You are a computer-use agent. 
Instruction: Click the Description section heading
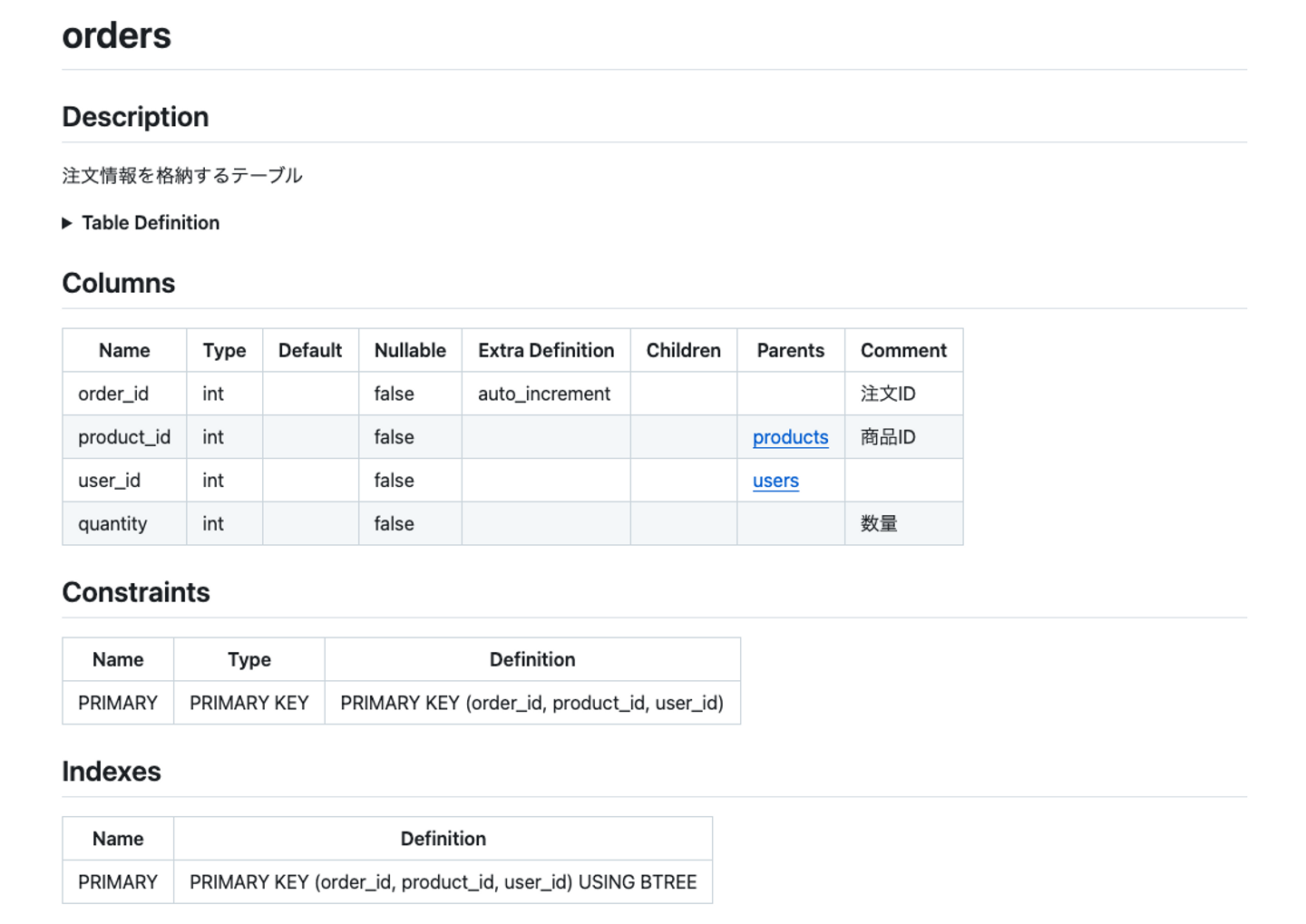[x=135, y=117]
